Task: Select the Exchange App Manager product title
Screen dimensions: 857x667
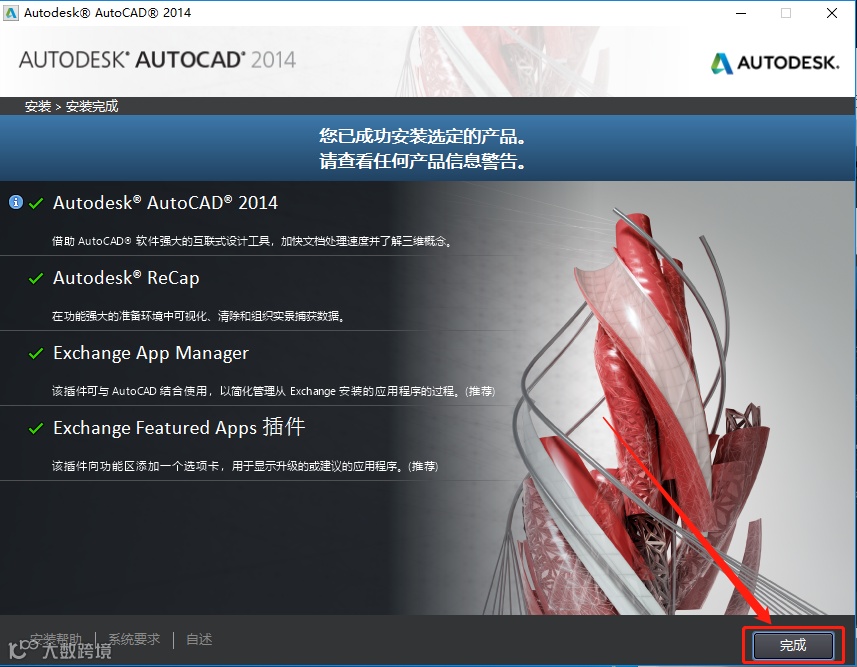Action: (151, 353)
